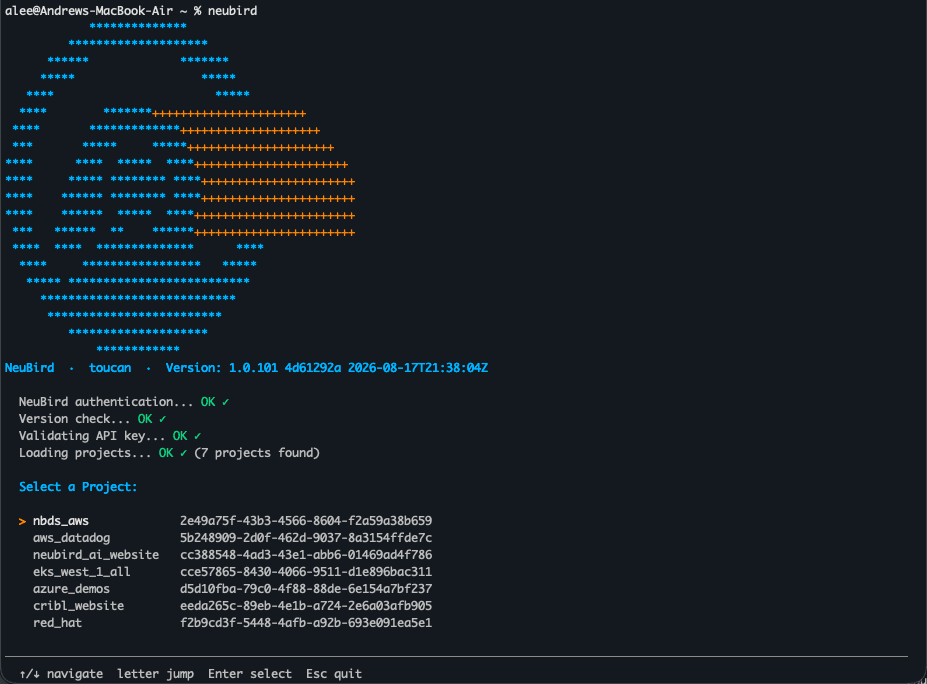The image size is (927, 684).
Task: Click the version string 1.0.101
Action: [253, 368]
